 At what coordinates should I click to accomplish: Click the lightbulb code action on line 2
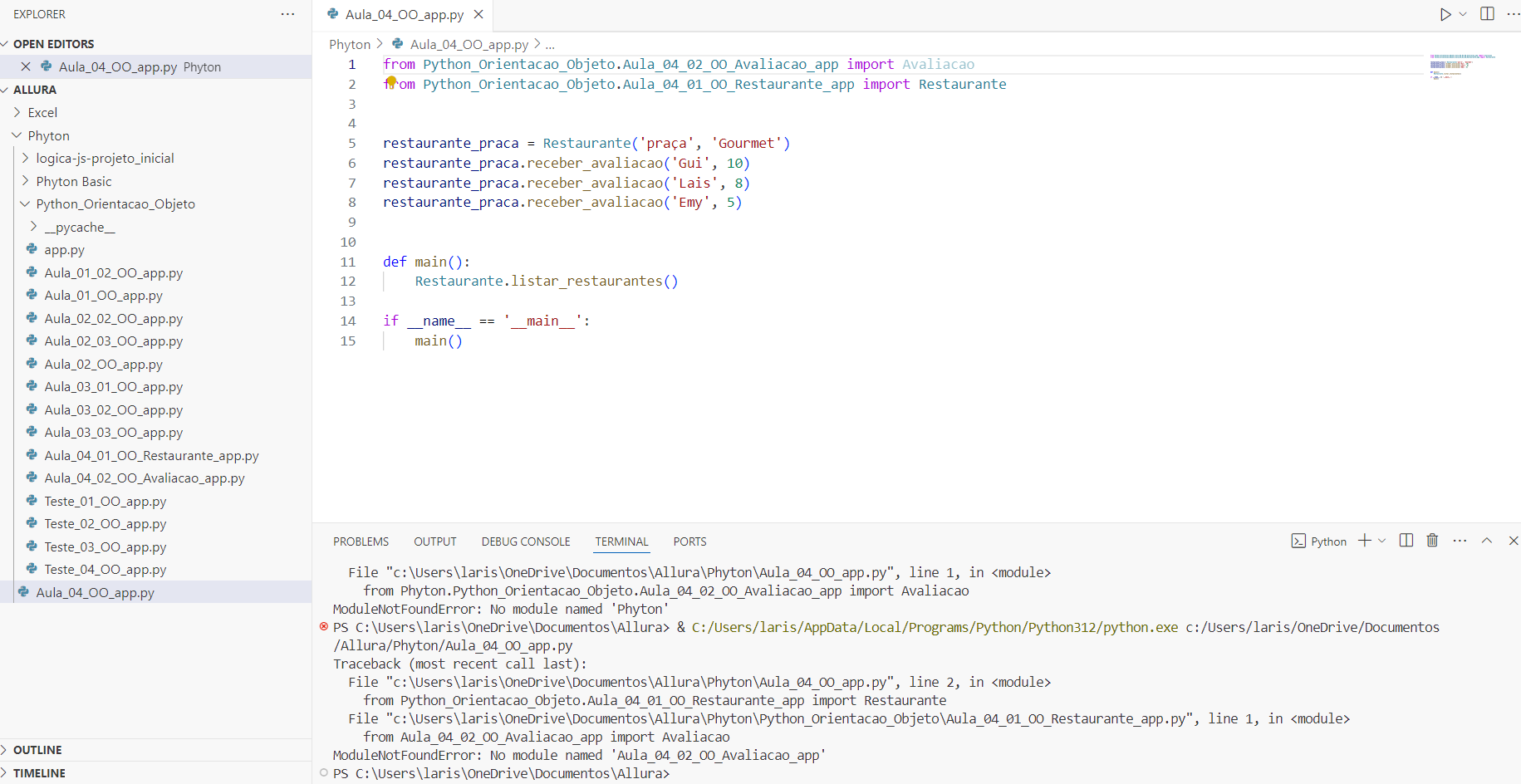[x=391, y=81]
